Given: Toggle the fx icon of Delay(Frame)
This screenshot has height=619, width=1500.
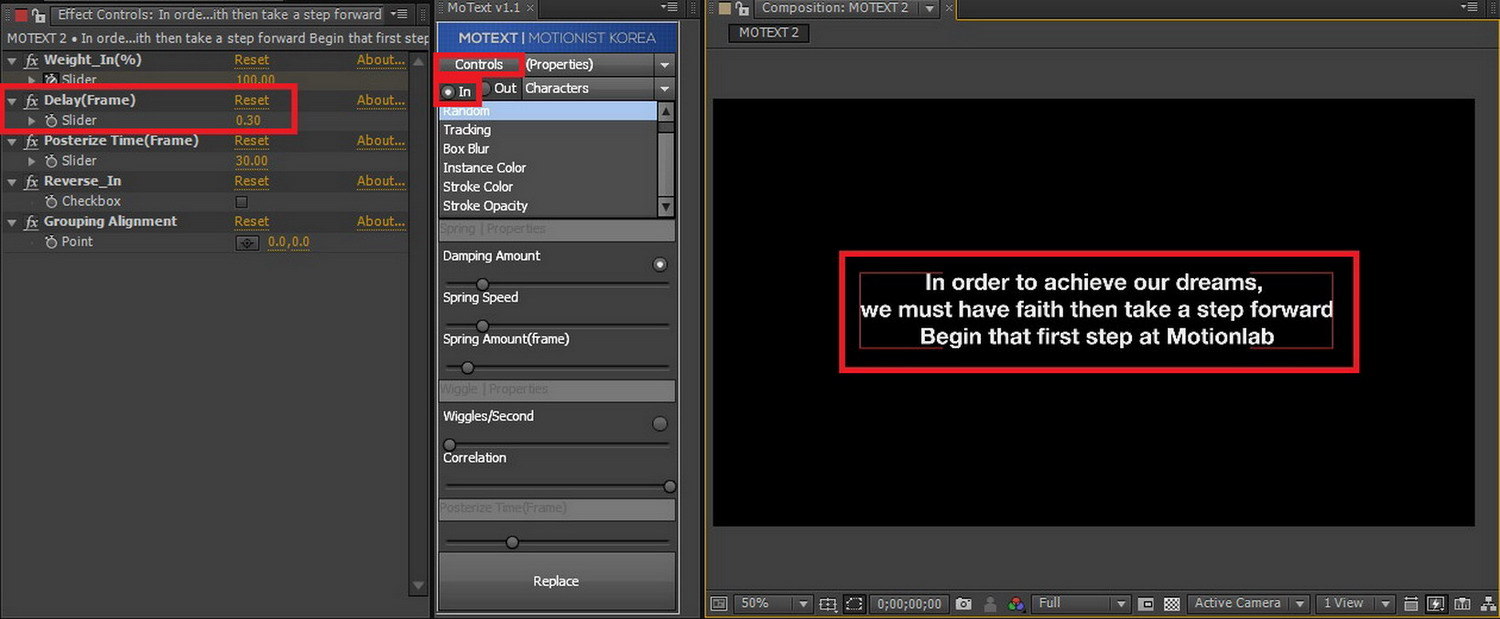Looking at the screenshot, I should click(31, 100).
